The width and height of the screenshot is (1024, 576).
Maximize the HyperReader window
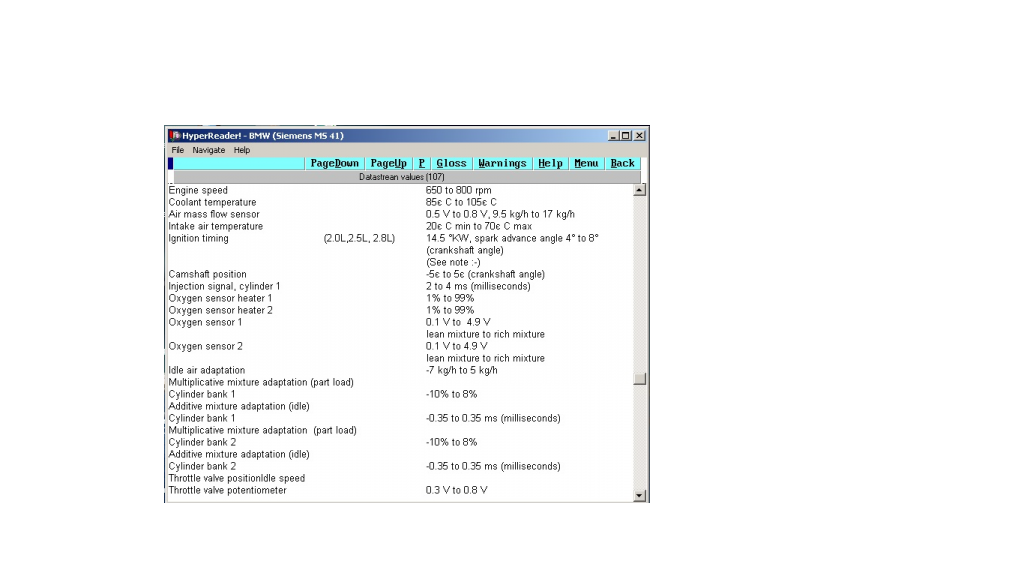coord(626,136)
